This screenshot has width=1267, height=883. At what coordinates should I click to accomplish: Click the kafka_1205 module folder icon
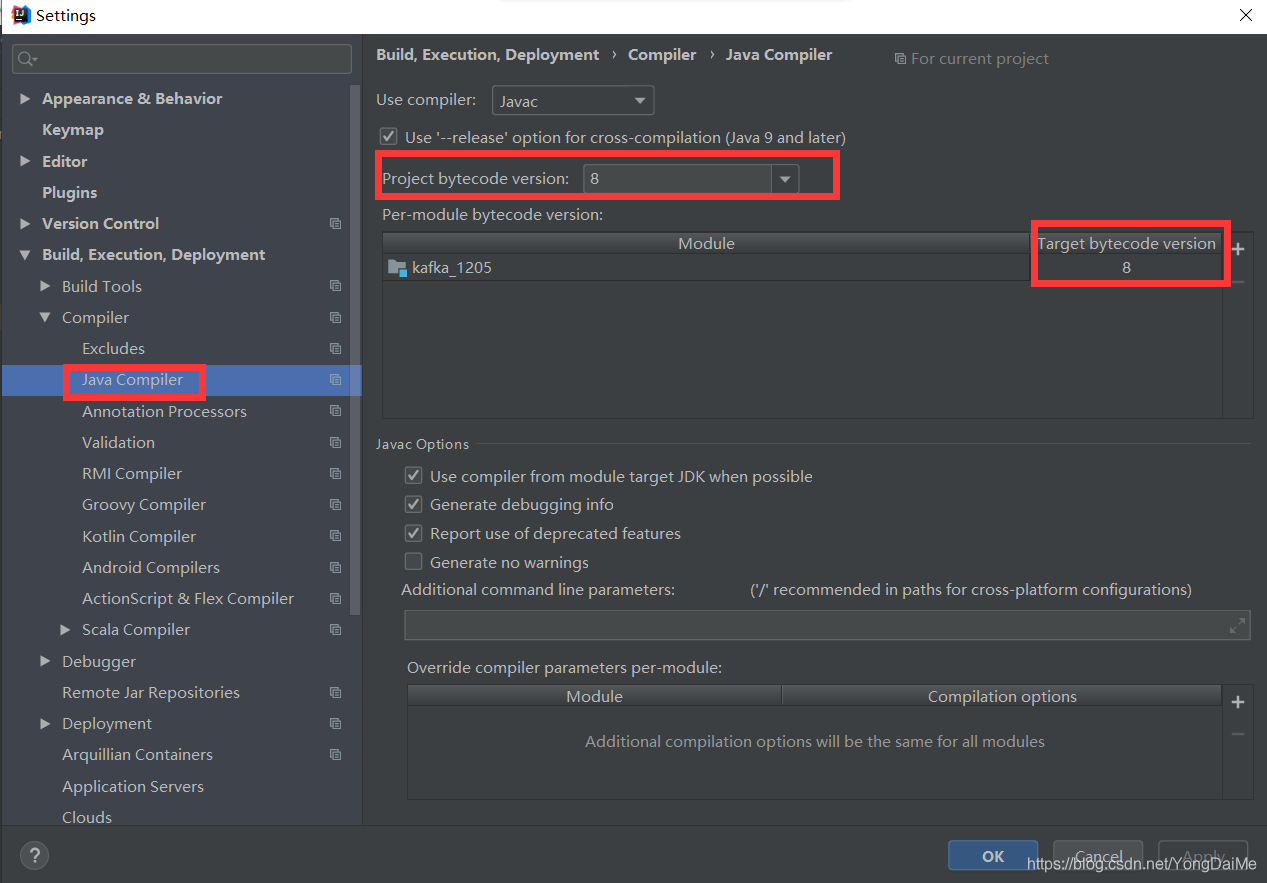point(397,267)
